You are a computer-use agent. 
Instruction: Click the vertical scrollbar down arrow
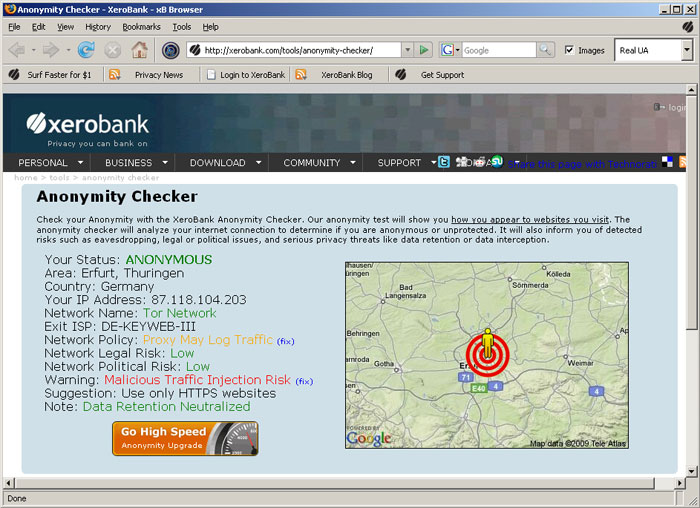point(691,471)
